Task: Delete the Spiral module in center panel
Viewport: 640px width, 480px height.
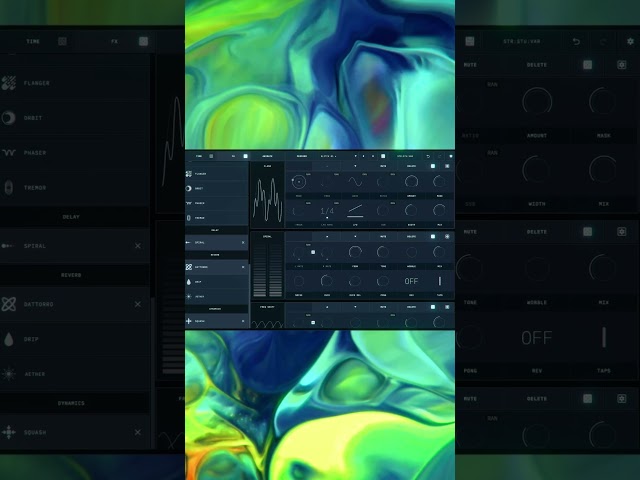Action: pyautogui.click(x=411, y=236)
